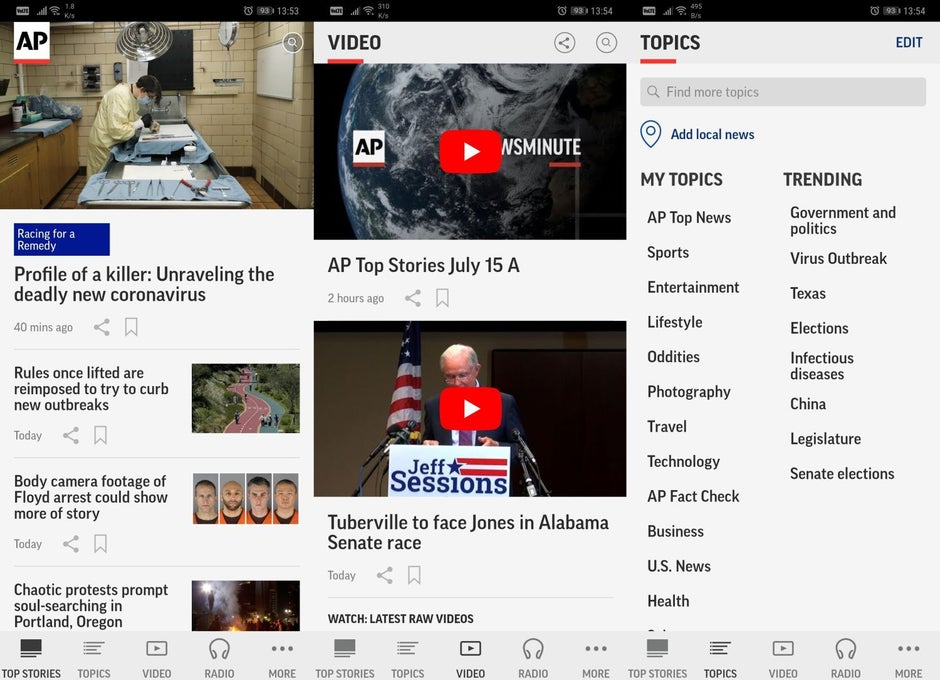This screenshot has width=940, height=680.
Task: Play the Jeff Sessions video
Action: tap(471, 409)
